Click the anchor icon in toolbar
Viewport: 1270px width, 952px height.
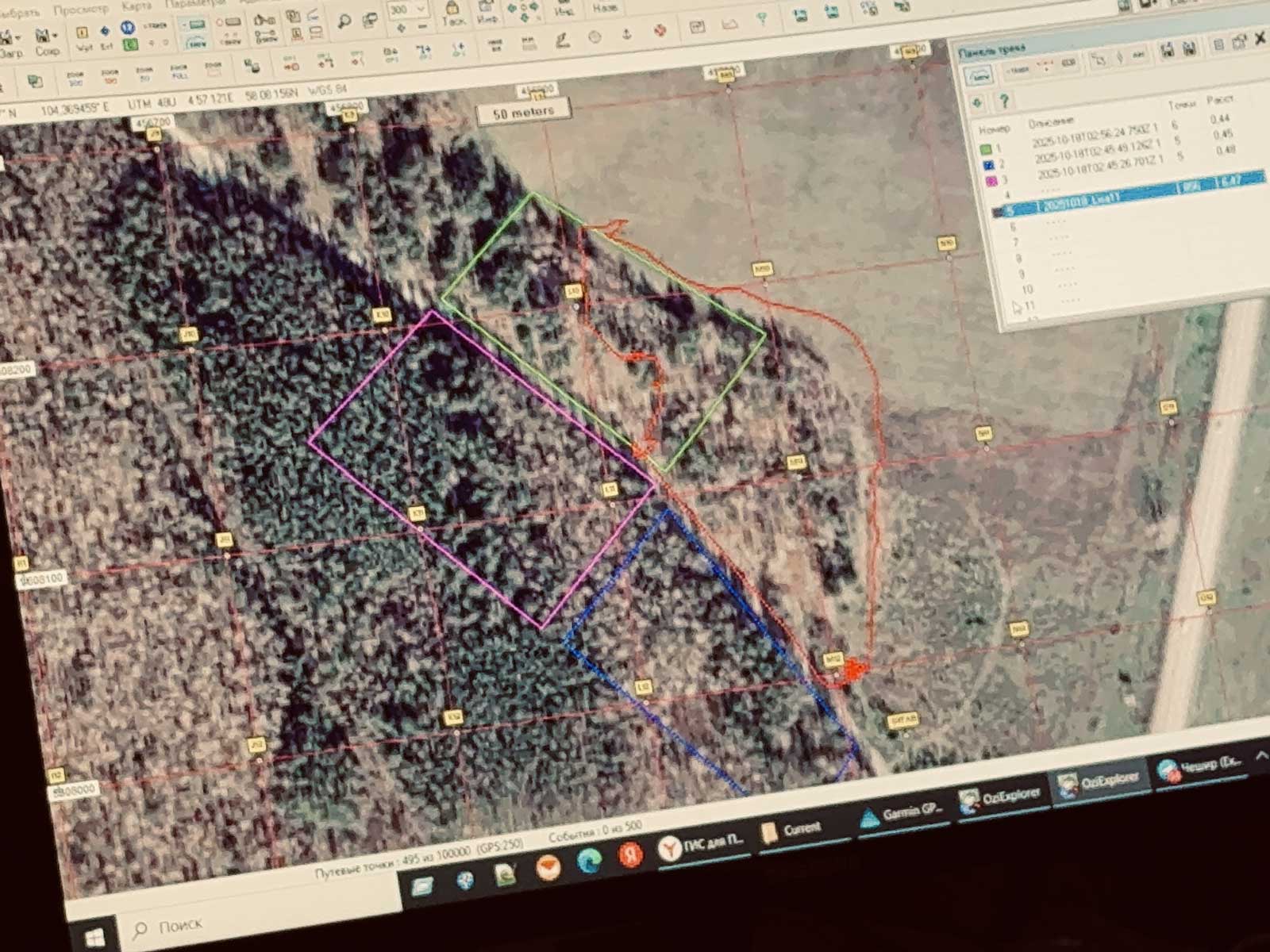tap(625, 34)
